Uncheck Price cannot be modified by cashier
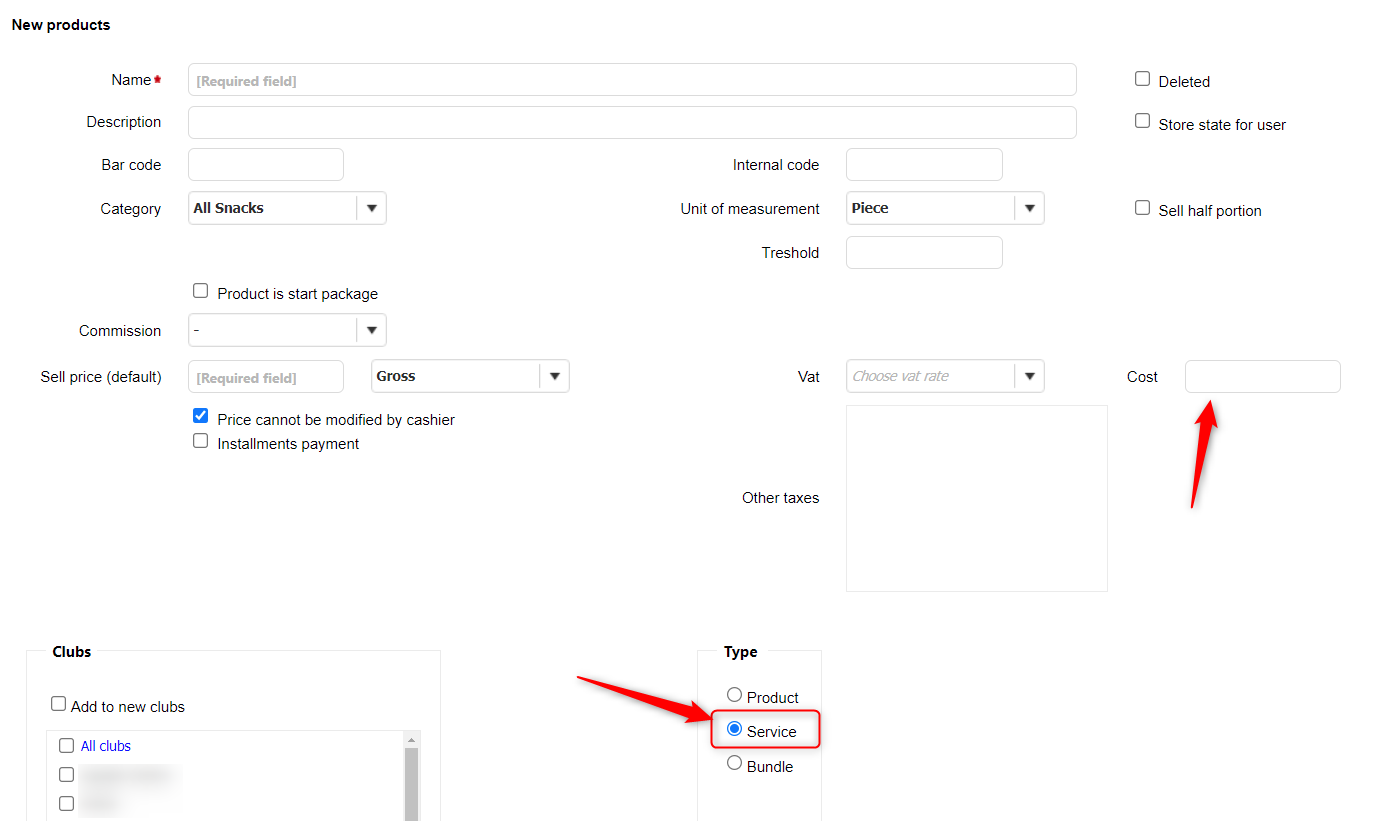 [201, 416]
